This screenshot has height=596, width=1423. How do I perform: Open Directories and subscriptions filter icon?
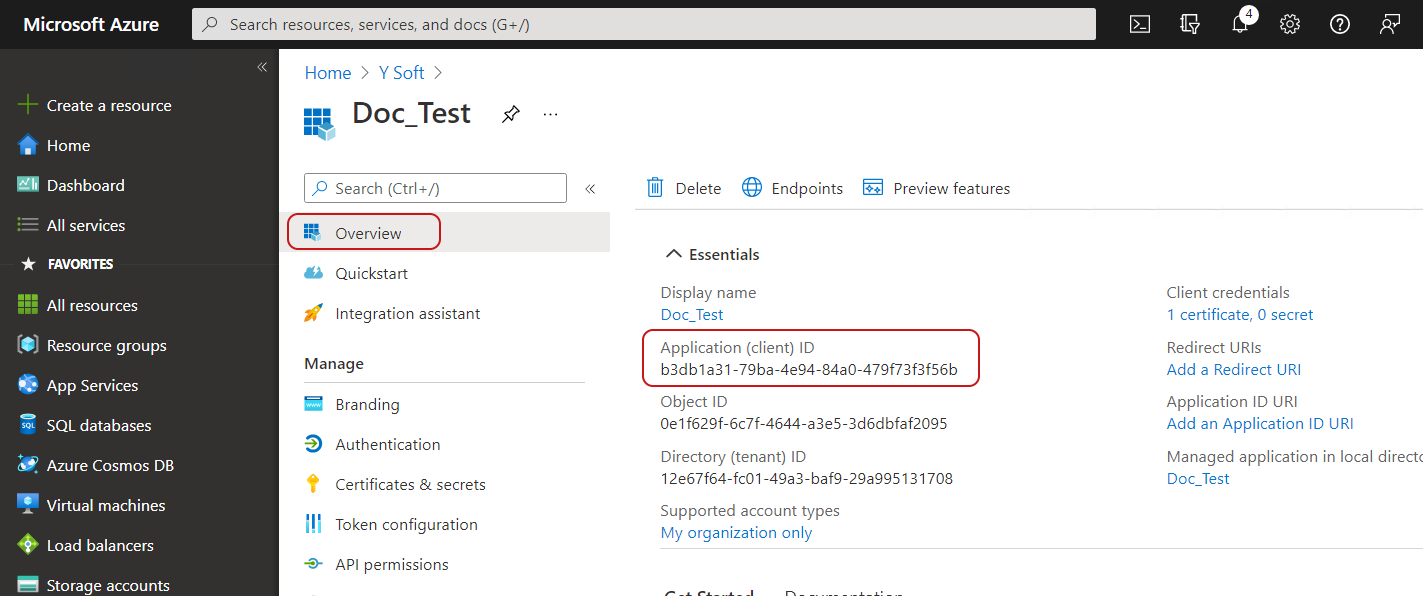(x=1190, y=25)
